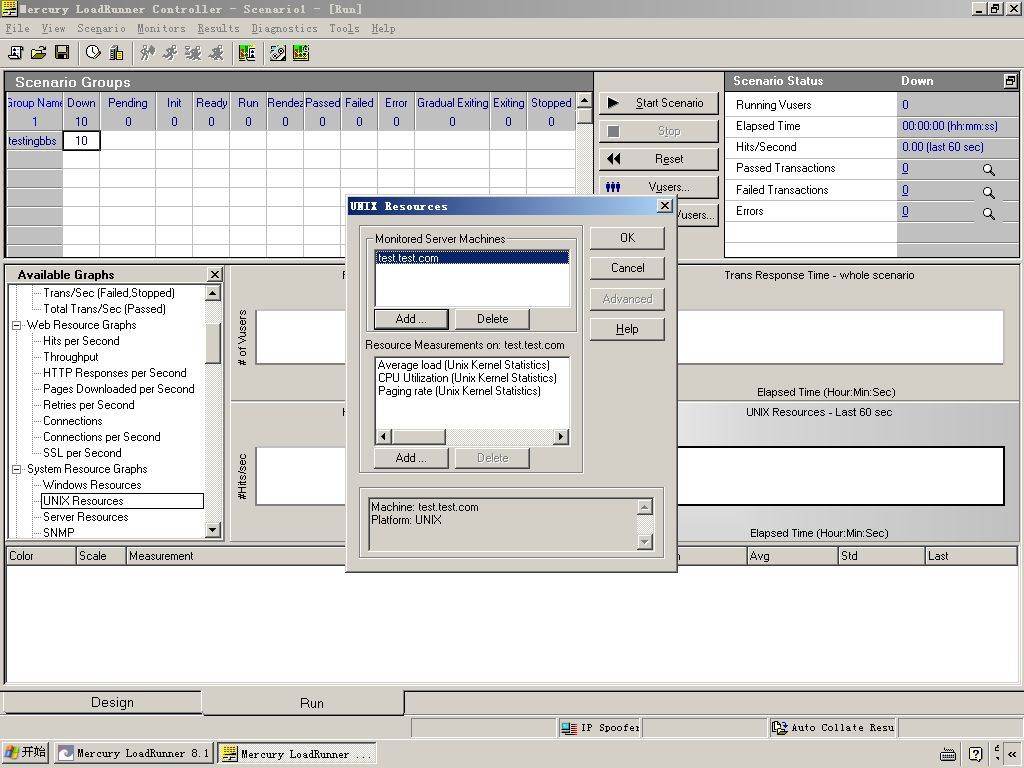Screen dimensions: 1024x768
Task: Click magnifier next to Passed Transactions
Action: coord(989,170)
